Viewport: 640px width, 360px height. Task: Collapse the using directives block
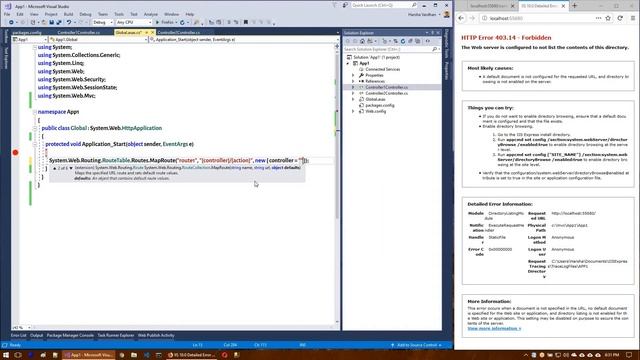[35, 47]
